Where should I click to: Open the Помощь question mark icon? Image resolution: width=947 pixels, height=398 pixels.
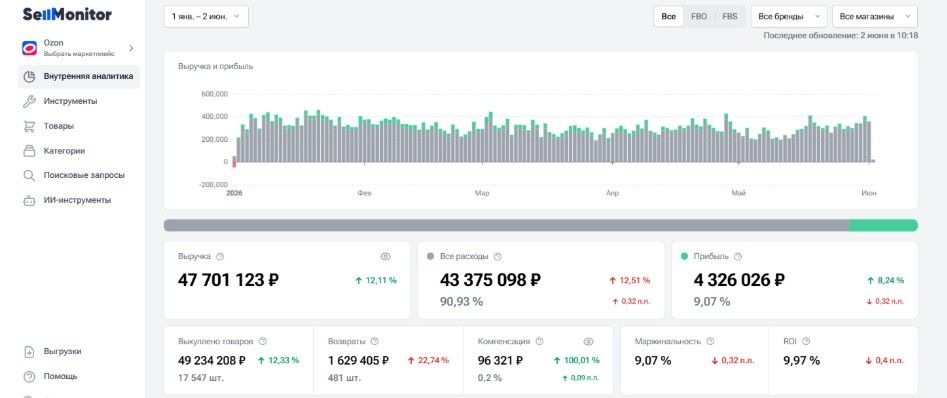[x=29, y=376]
